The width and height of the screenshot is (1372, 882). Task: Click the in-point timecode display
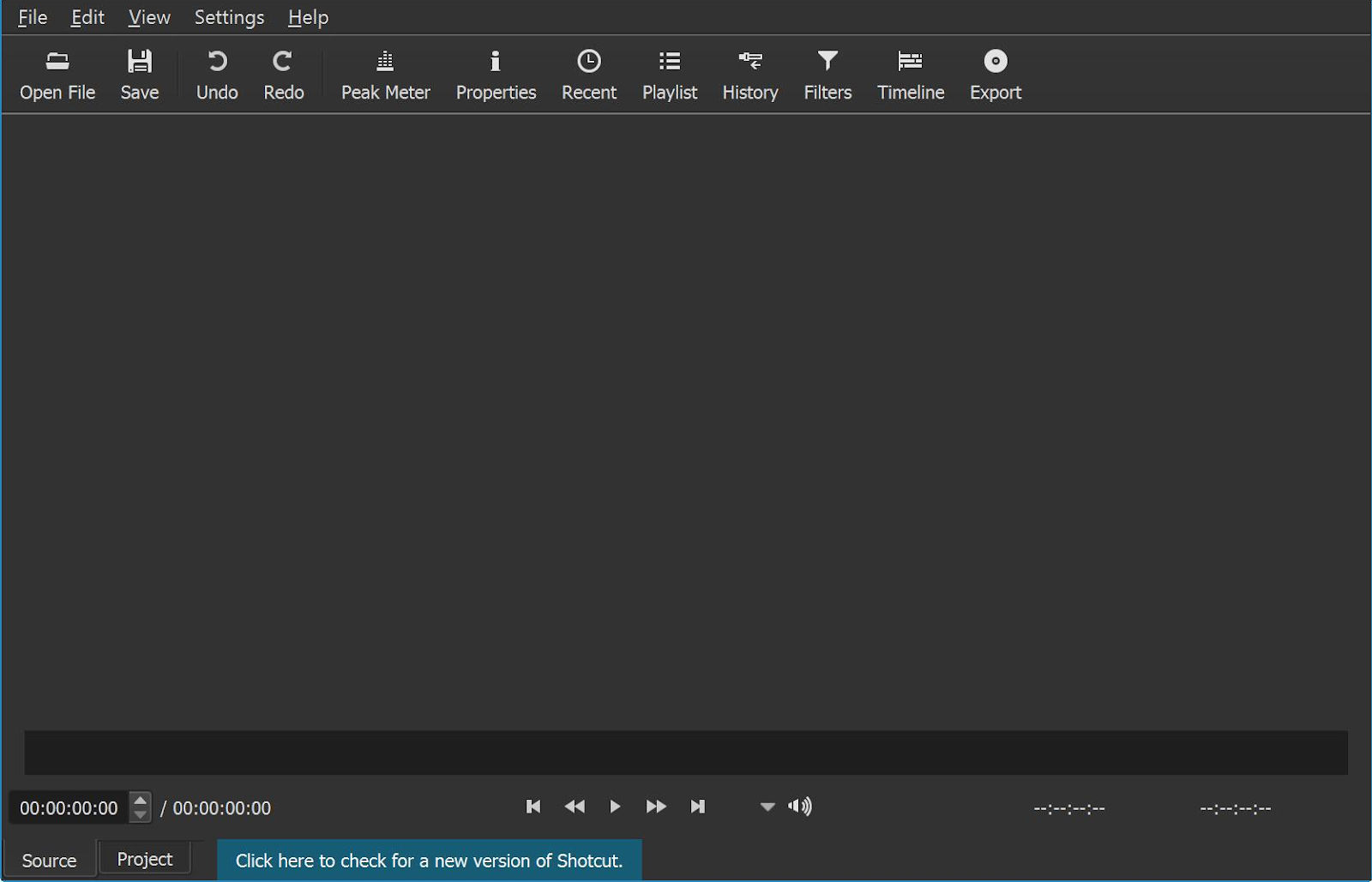pyautogui.click(x=1069, y=808)
